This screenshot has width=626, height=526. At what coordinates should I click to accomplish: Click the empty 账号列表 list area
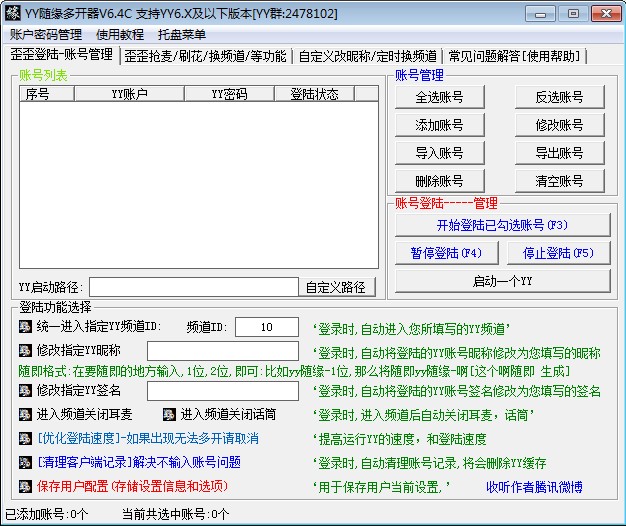(x=199, y=184)
